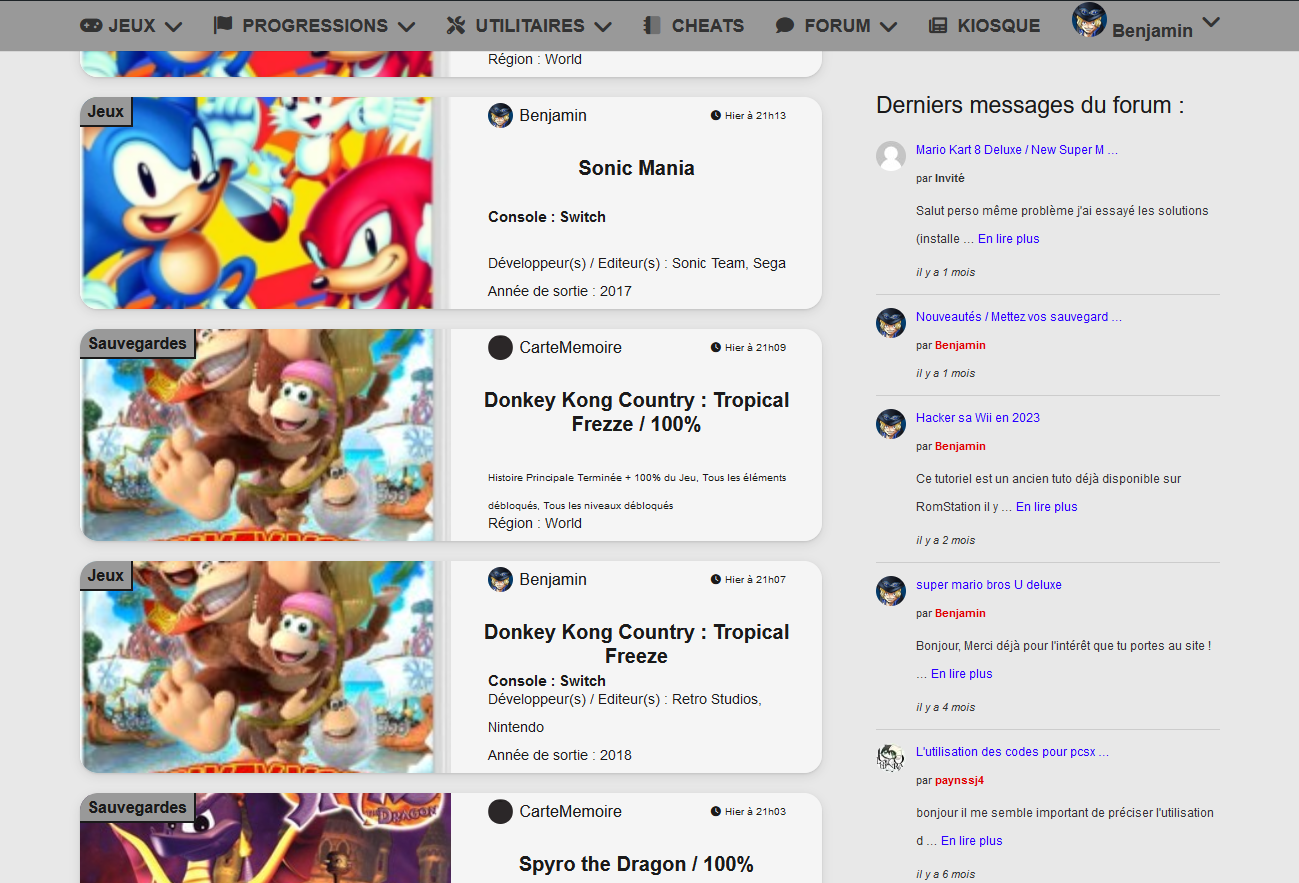Go to the KIOSQUE menu item
The image size is (1299, 883).
point(998,26)
